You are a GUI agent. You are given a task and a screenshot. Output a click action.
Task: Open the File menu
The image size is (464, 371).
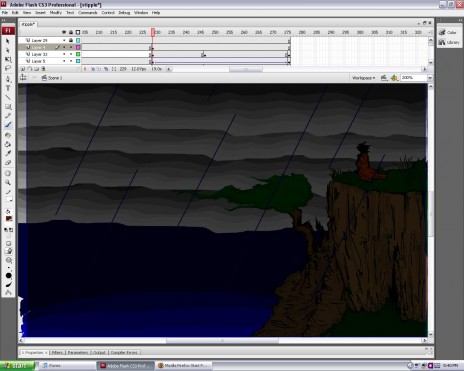pyautogui.click(x=5, y=13)
